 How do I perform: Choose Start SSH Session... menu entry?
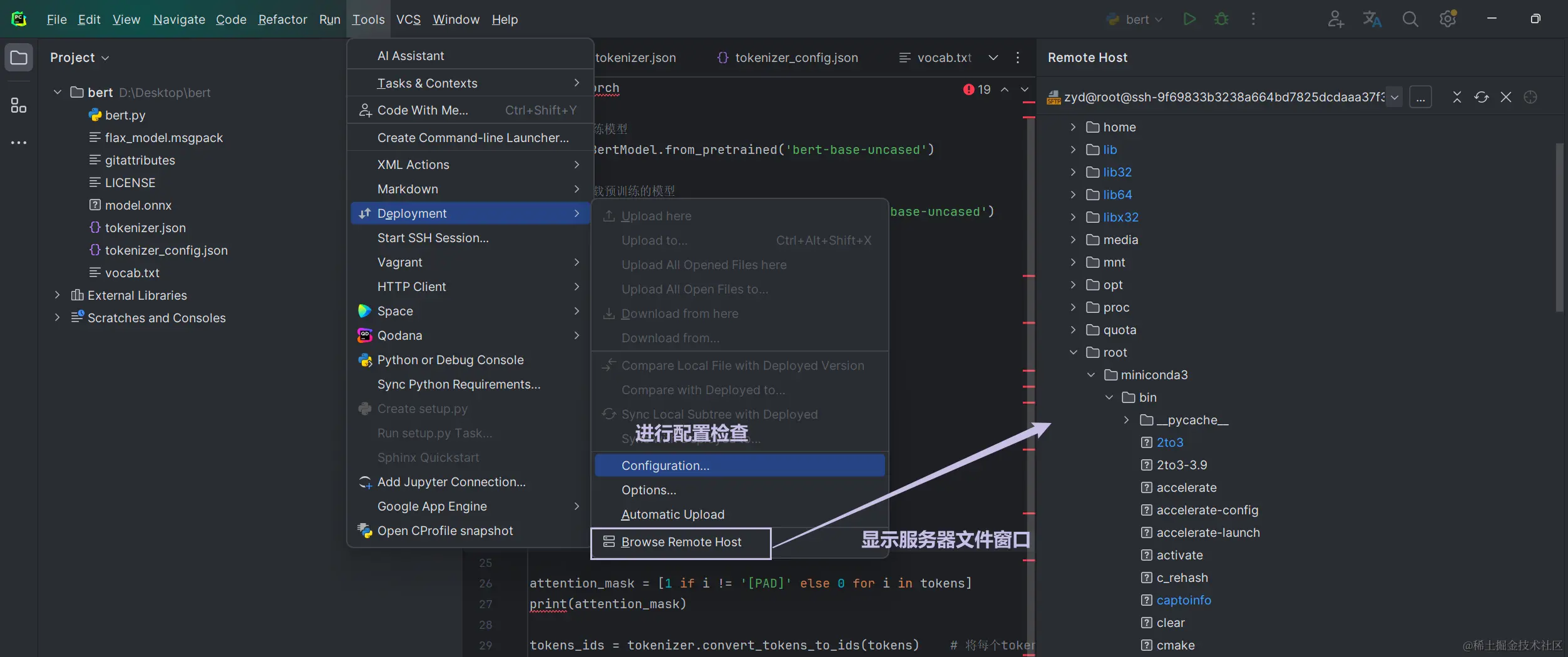click(x=470, y=238)
